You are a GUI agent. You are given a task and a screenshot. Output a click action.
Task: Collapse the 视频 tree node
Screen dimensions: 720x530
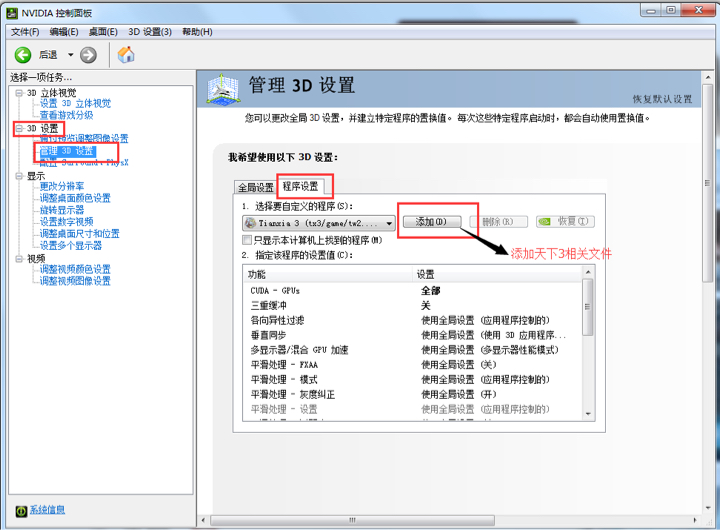19,259
